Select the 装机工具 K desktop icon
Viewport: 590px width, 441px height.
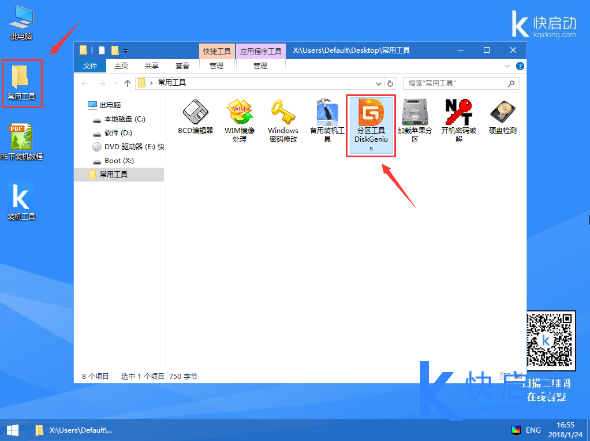click(x=21, y=202)
